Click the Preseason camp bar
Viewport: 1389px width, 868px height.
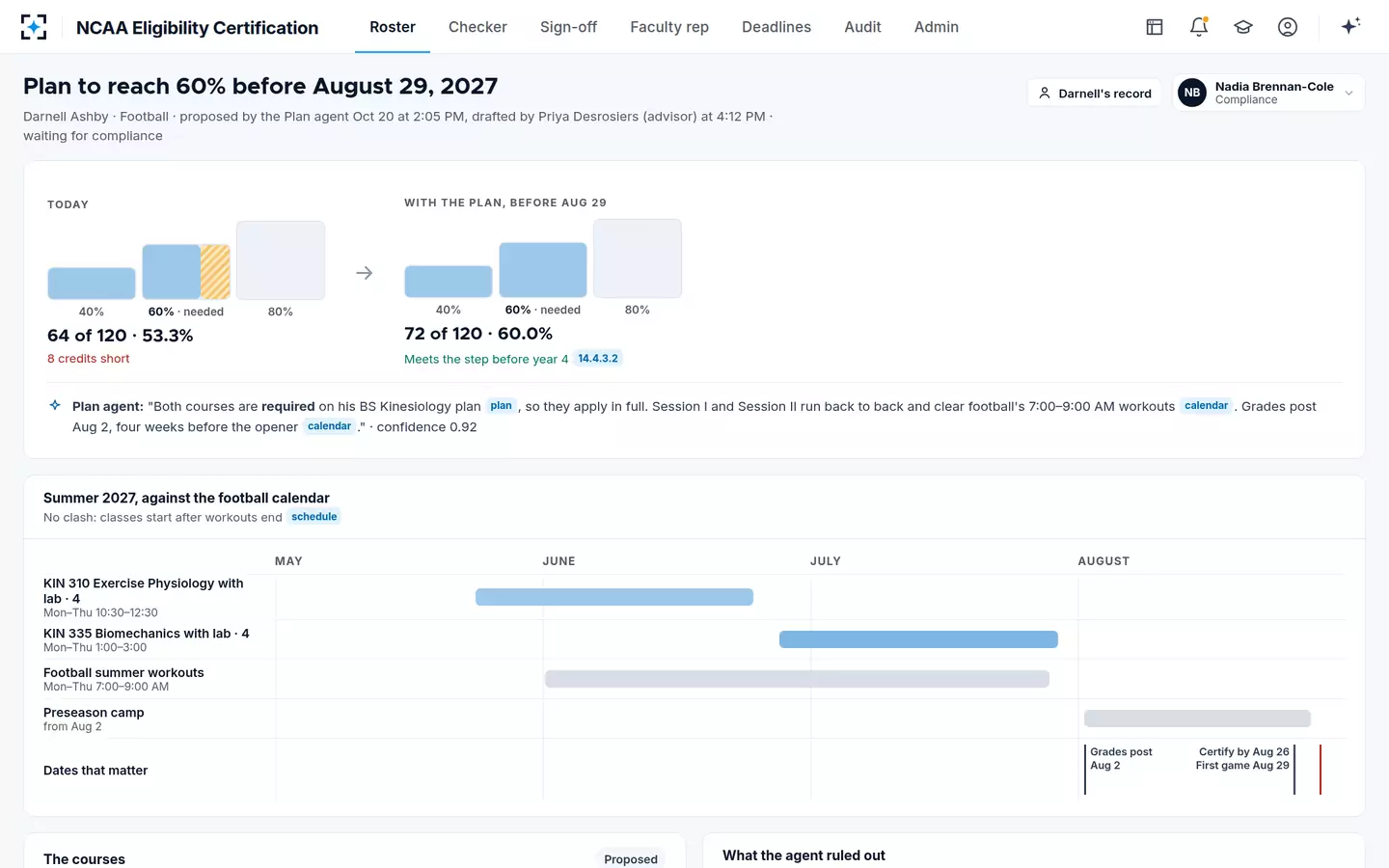tap(1197, 719)
